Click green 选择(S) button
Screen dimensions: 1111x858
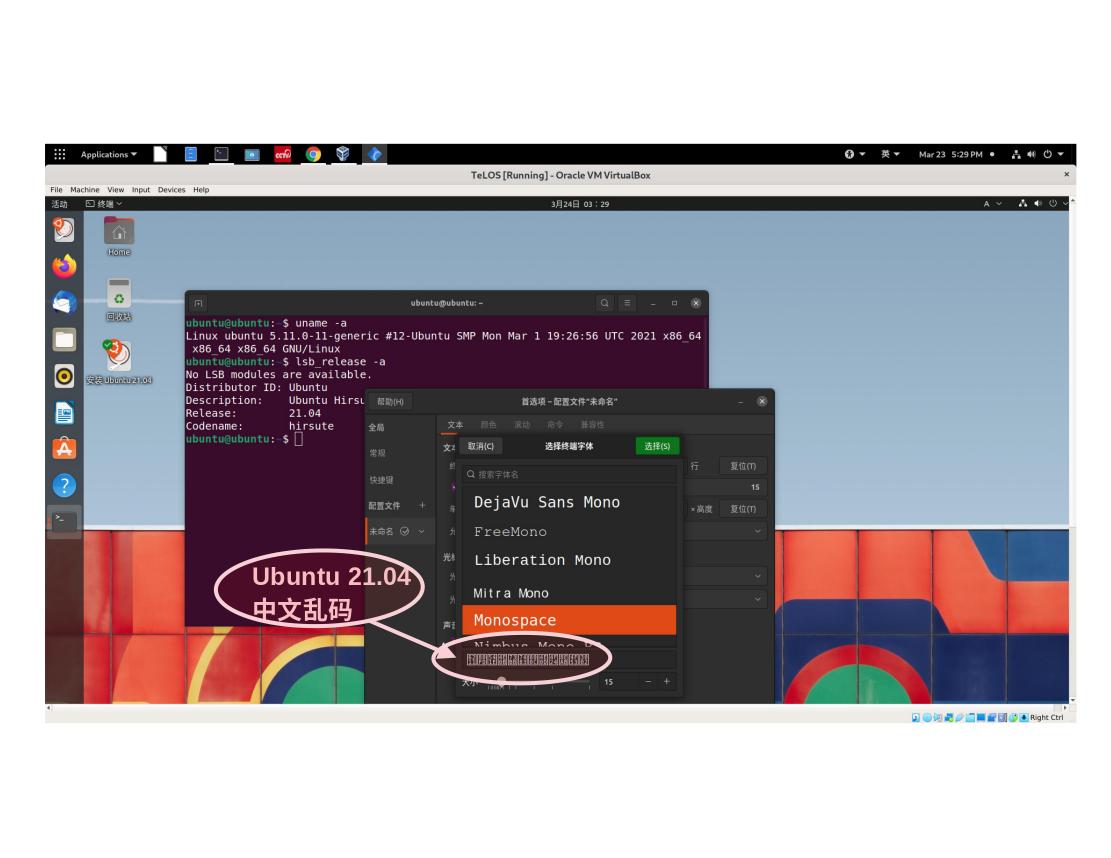coord(657,446)
